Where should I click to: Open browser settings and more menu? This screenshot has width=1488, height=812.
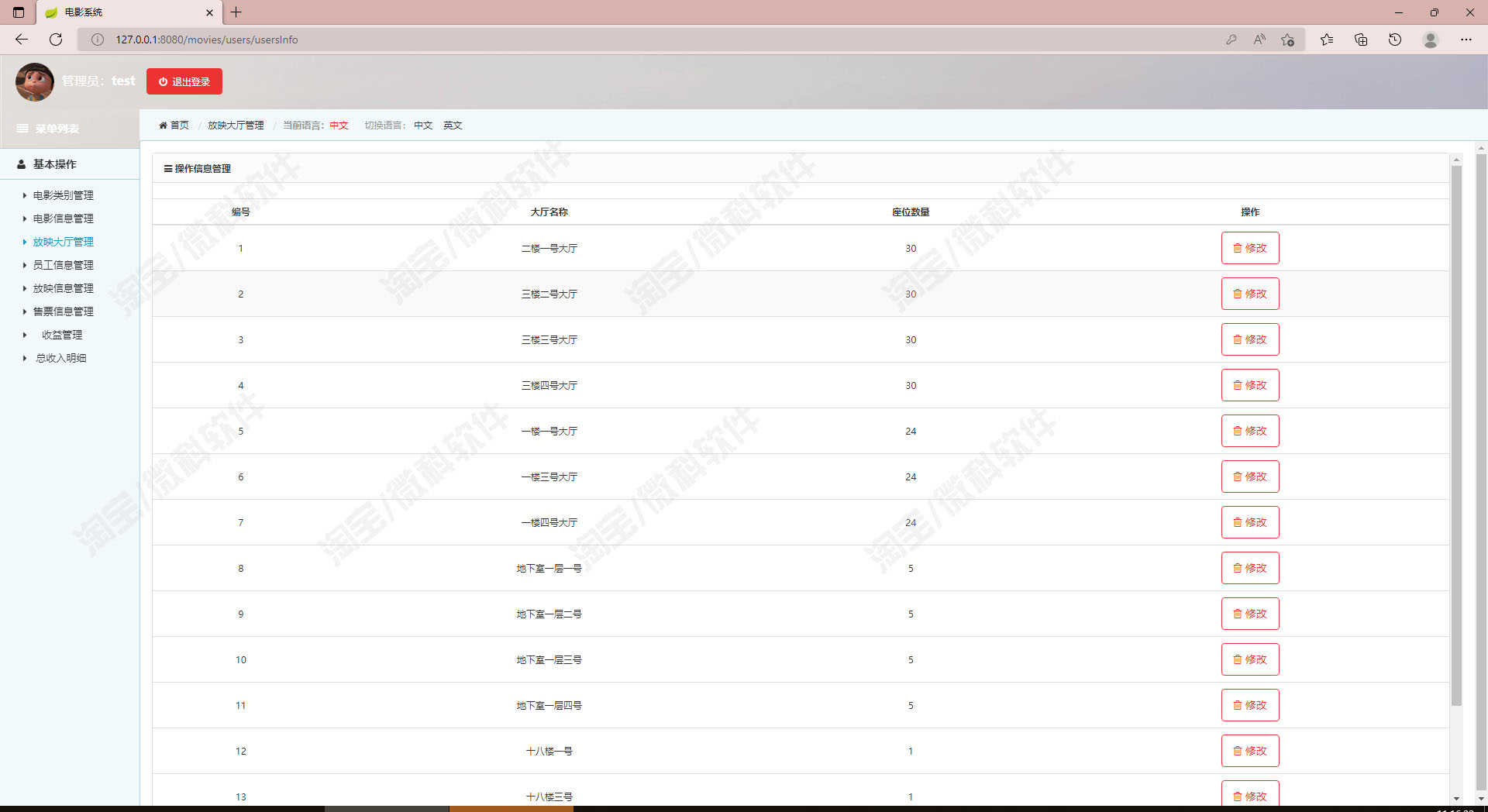click(1466, 40)
